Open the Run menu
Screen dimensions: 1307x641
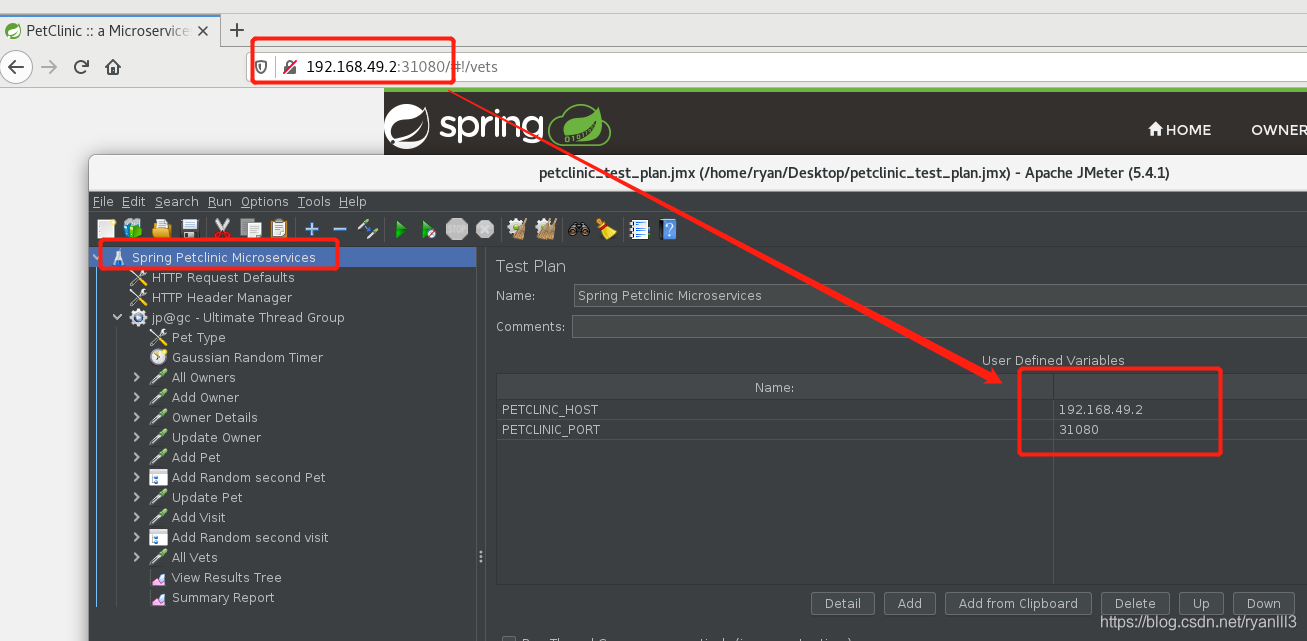point(220,201)
